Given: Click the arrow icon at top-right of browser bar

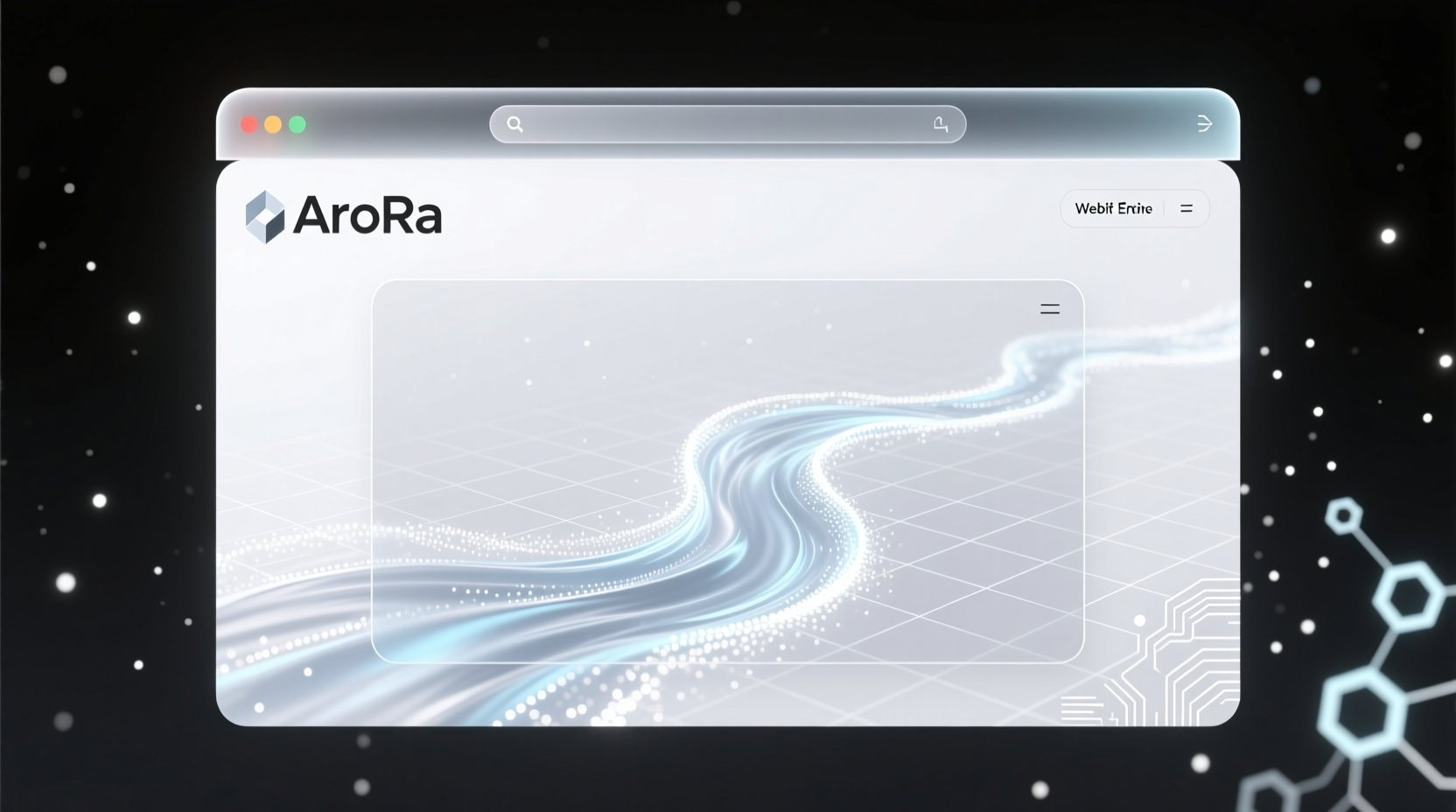Looking at the screenshot, I should [x=1204, y=124].
